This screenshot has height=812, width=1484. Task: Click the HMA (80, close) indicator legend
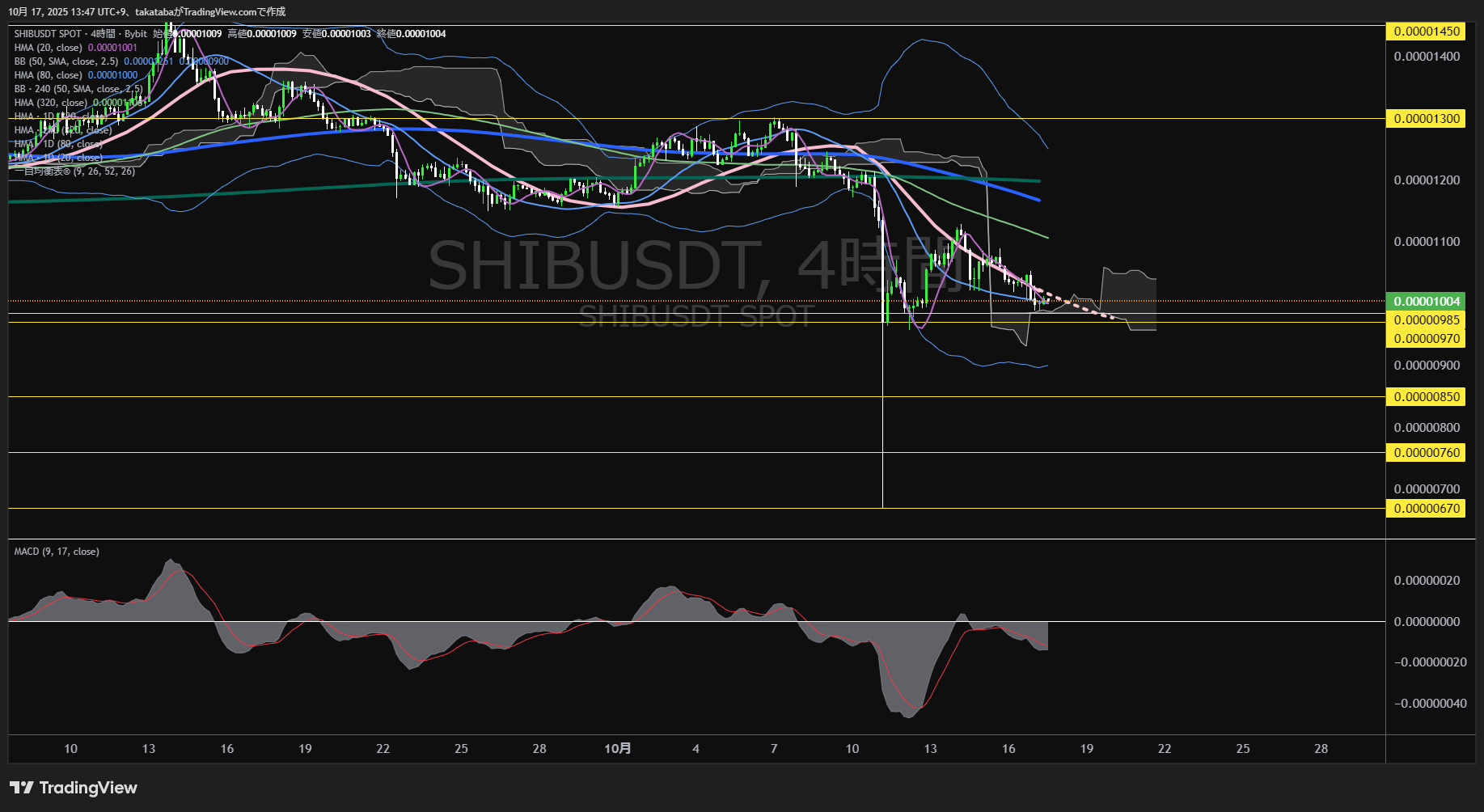coord(48,75)
